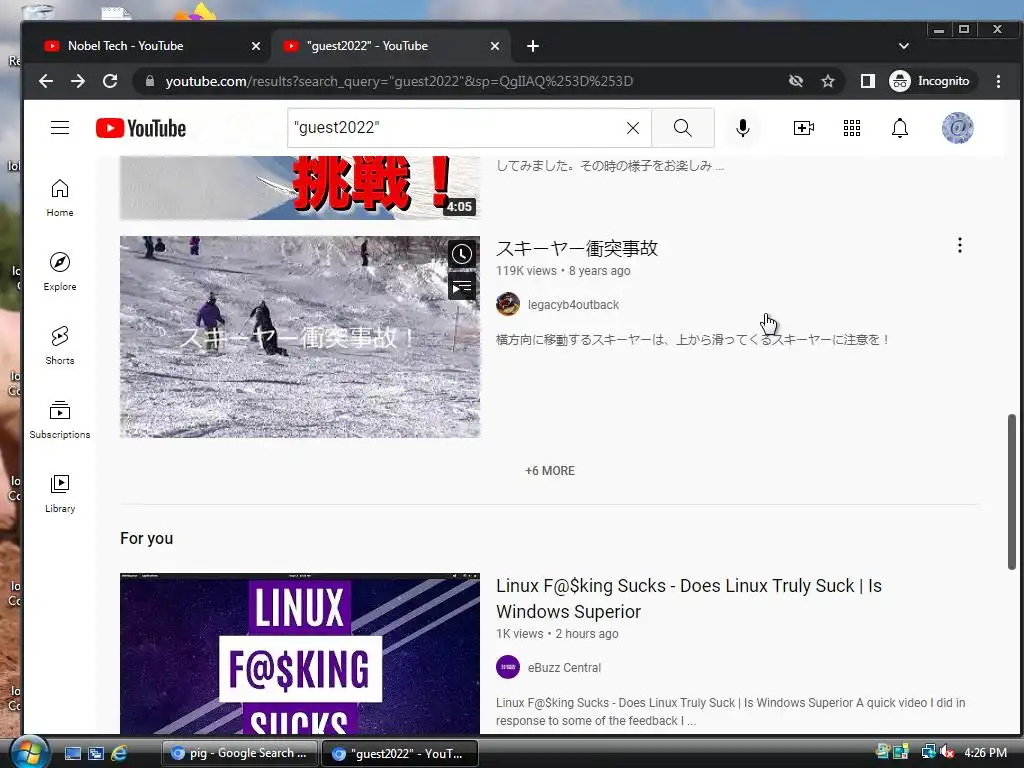The height and width of the screenshot is (768, 1024).
Task: Go forward in browser history
Action: point(78,81)
